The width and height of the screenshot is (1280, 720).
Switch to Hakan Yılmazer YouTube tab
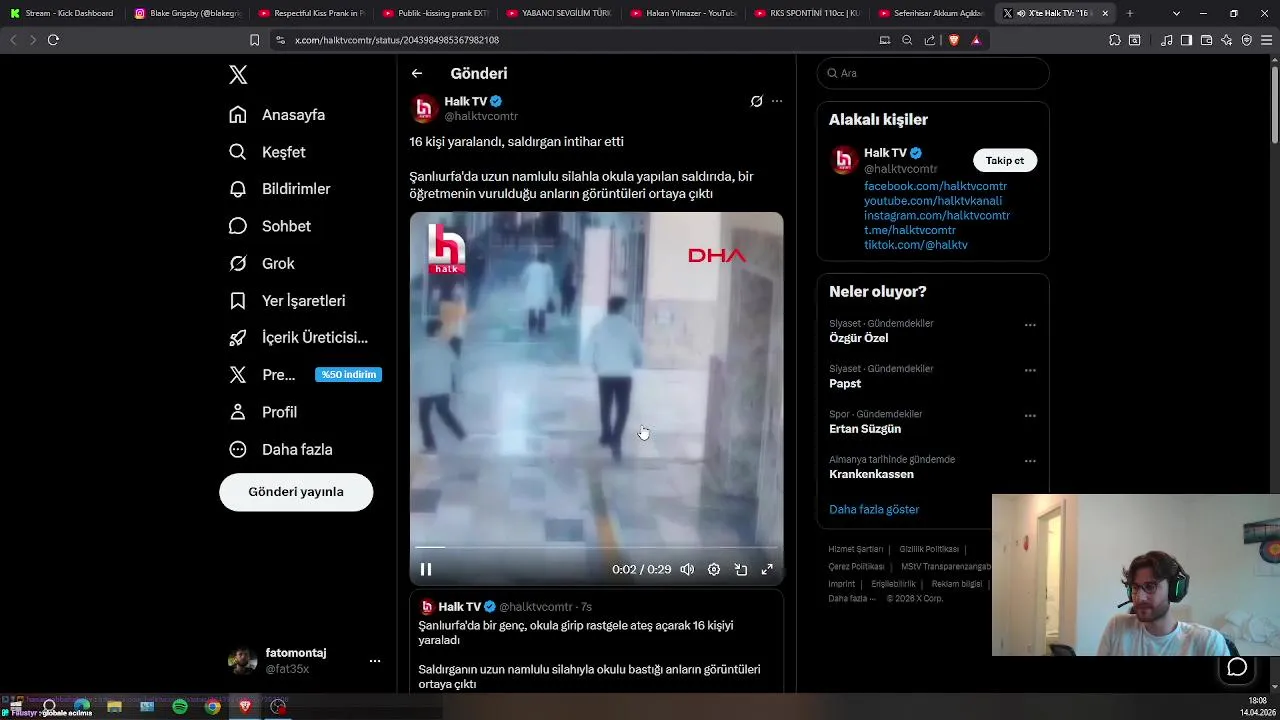click(x=684, y=13)
